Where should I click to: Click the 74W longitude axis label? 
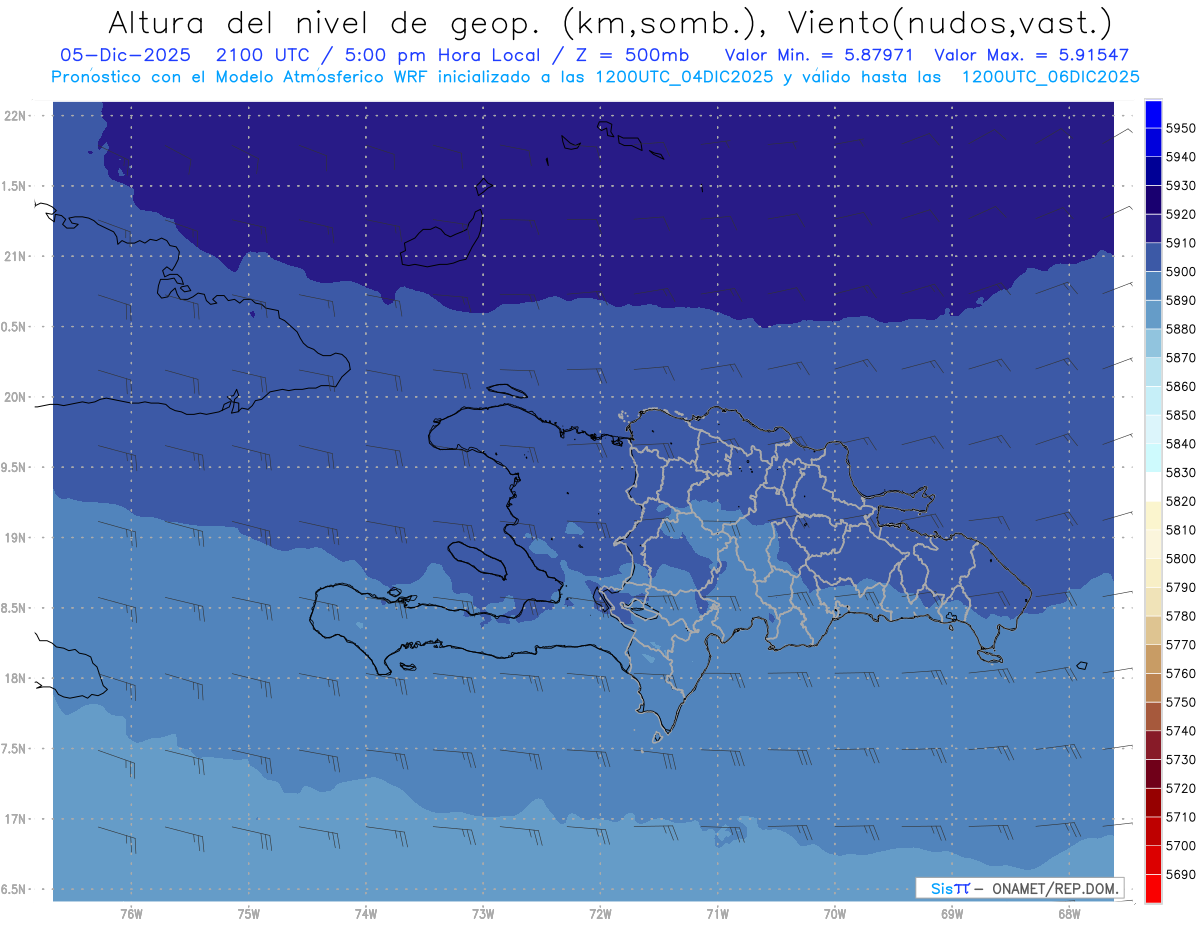click(365, 913)
